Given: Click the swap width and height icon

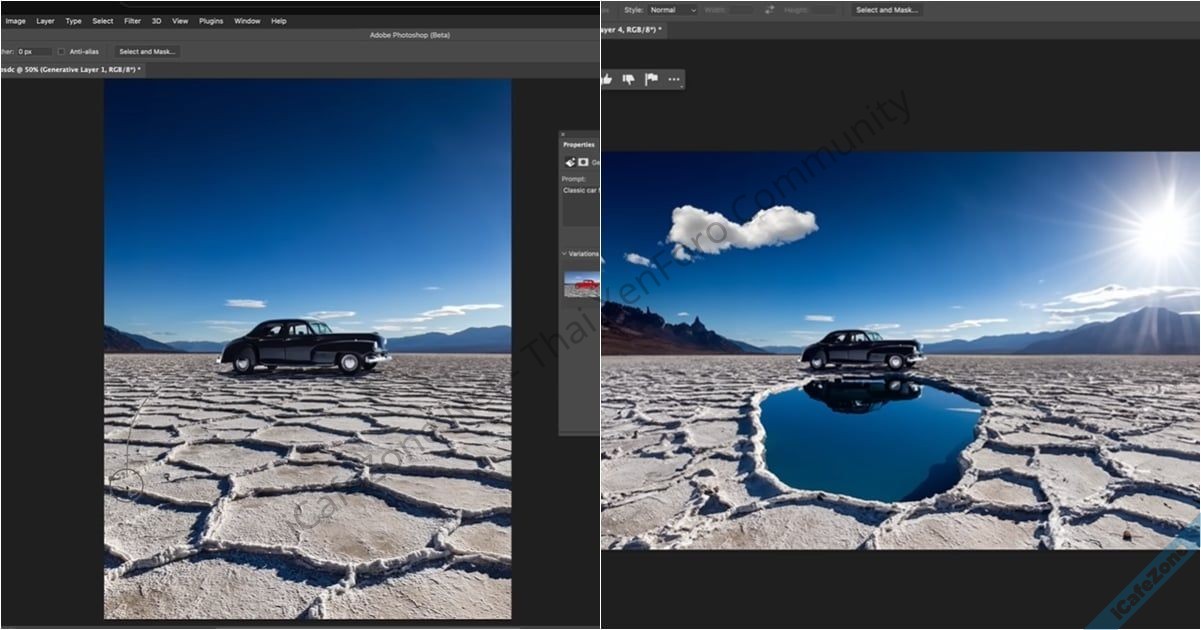Looking at the screenshot, I should tap(769, 10).
